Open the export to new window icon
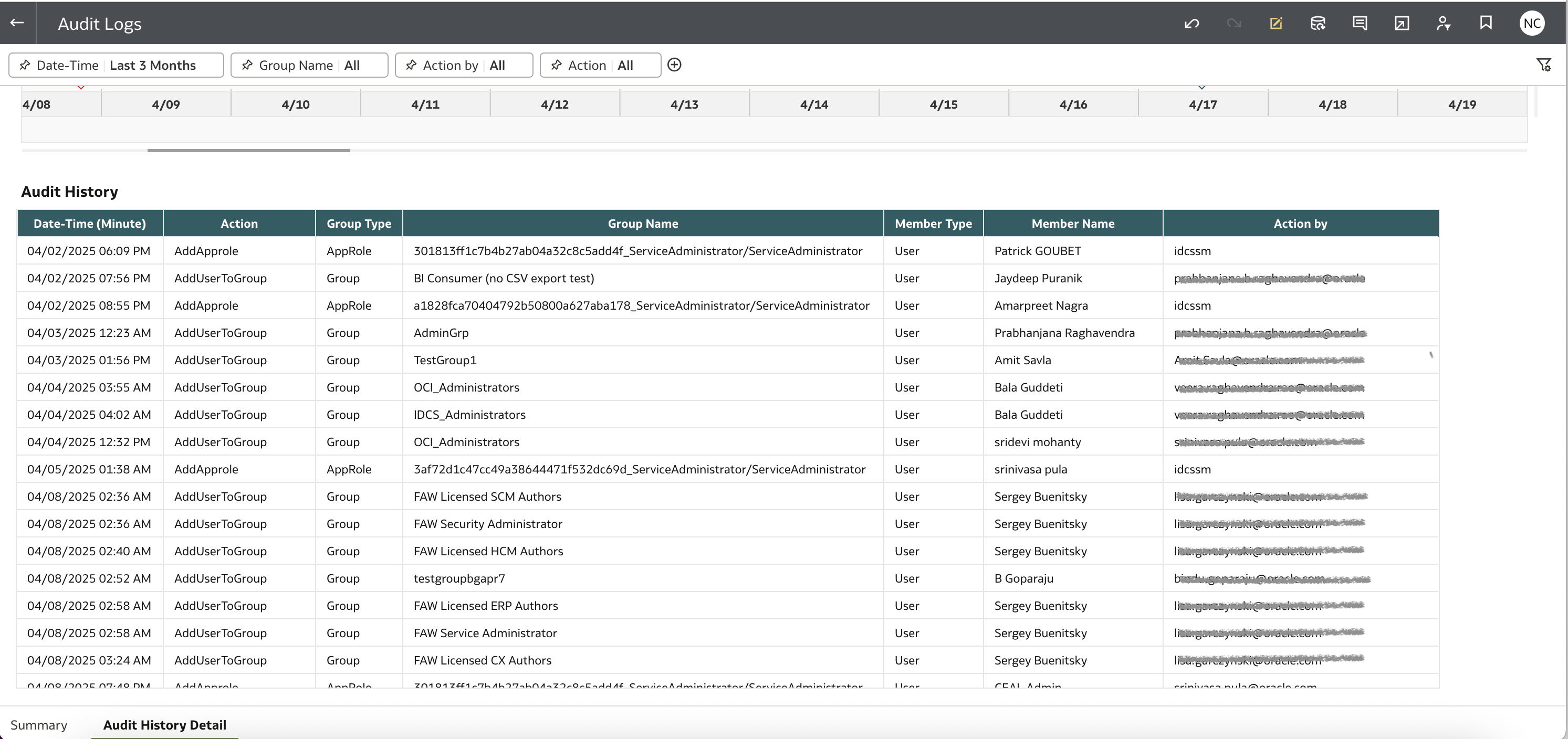Image resolution: width=1568 pixels, height=739 pixels. (x=1401, y=23)
